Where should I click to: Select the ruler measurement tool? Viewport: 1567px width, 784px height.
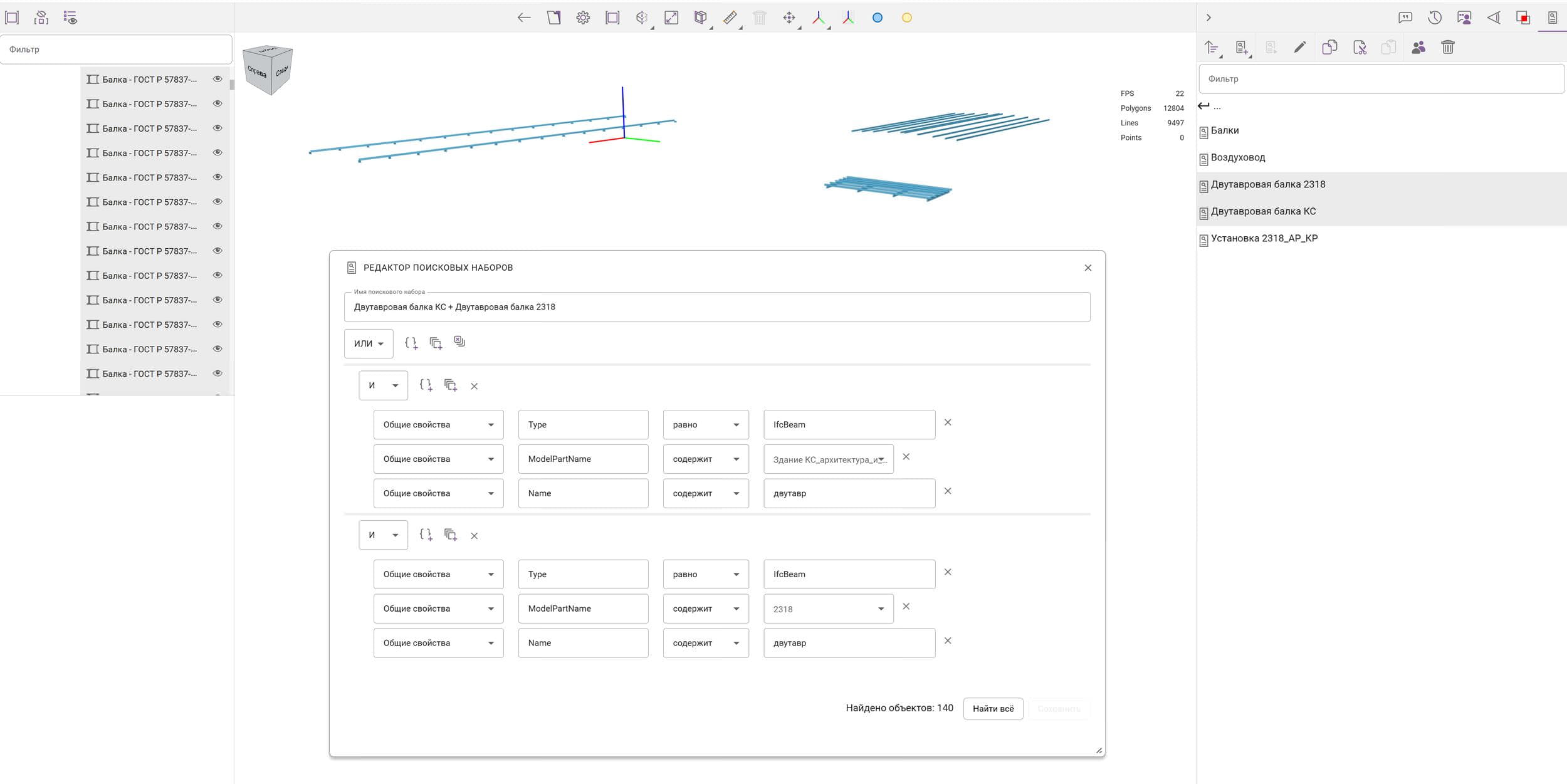coord(730,18)
